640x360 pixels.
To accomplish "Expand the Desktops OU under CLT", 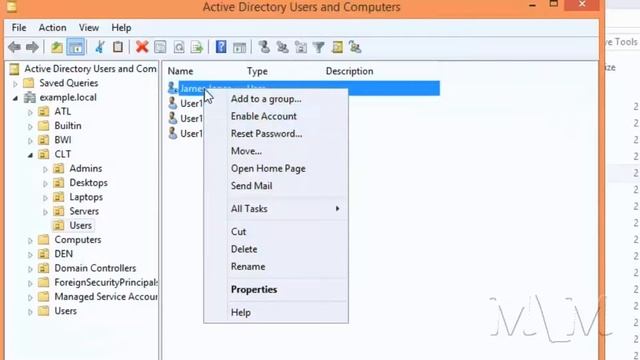I will click(45, 183).
